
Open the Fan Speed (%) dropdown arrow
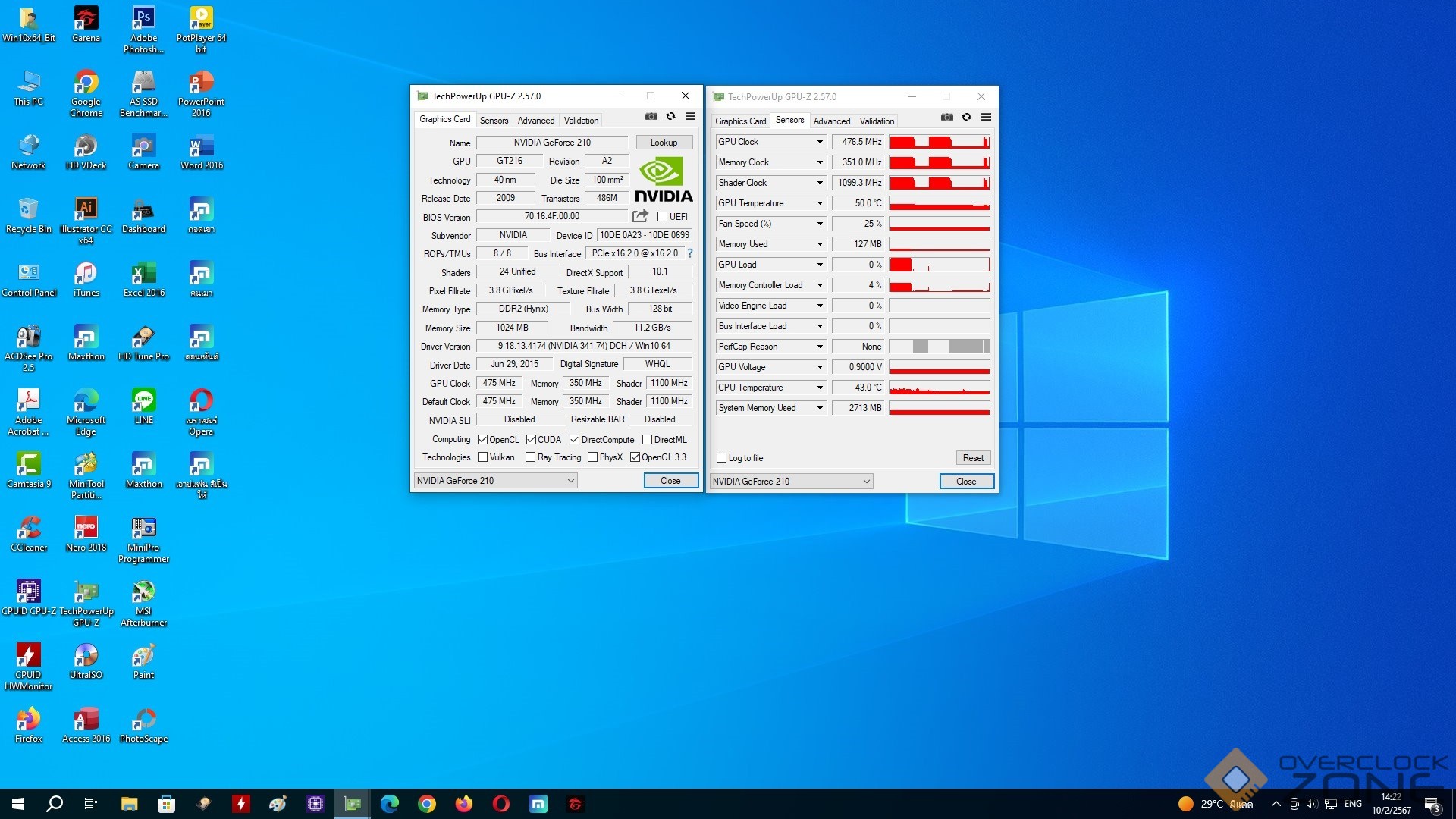pos(819,224)
